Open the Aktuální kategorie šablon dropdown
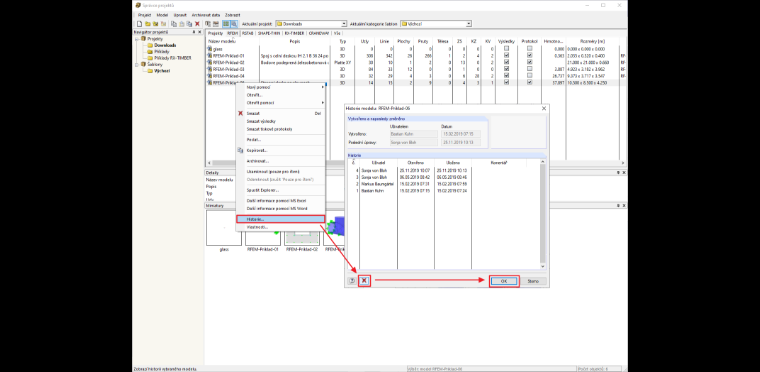 coord(469,24)
